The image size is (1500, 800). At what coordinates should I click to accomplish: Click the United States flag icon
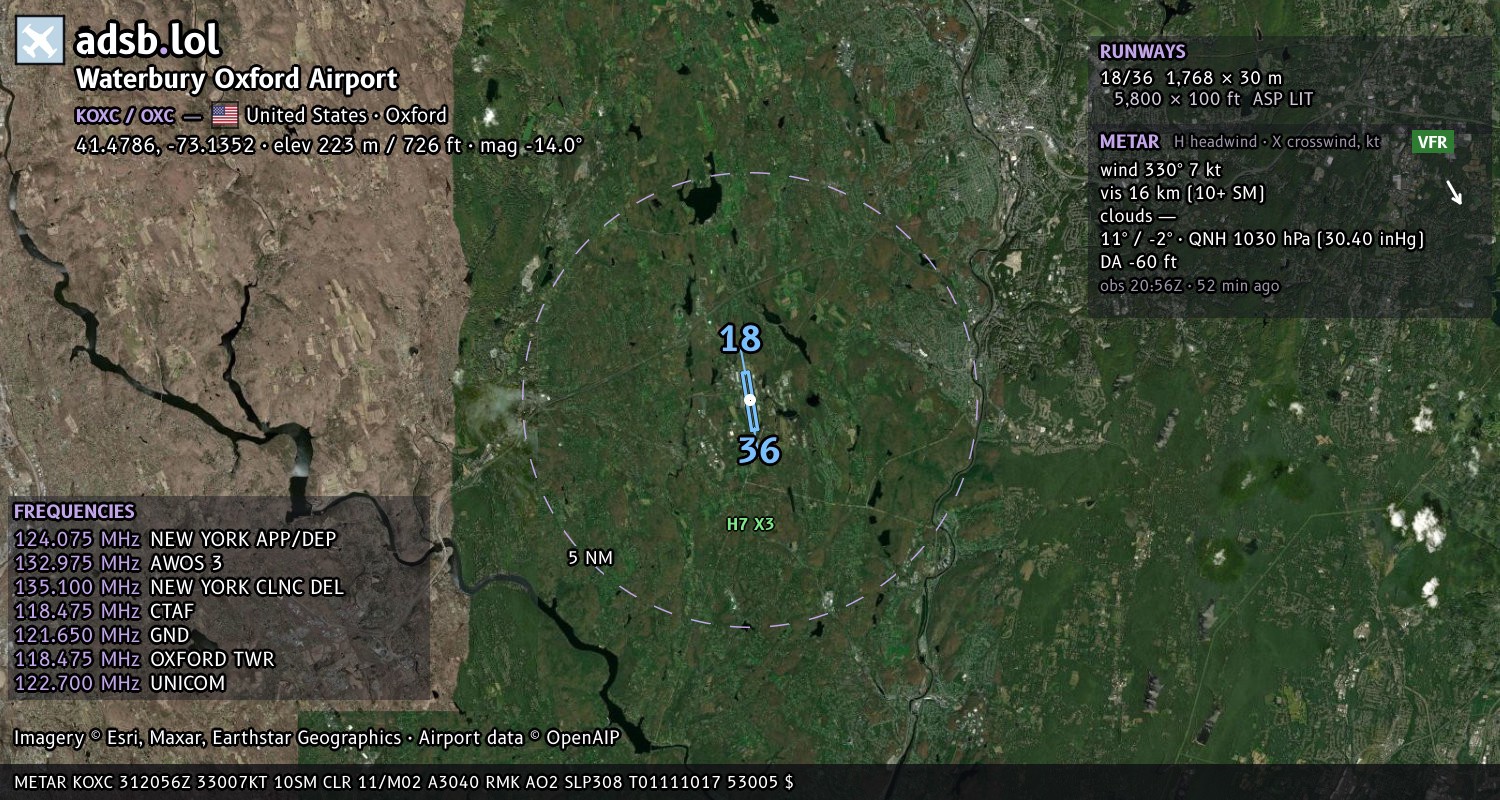224,115
